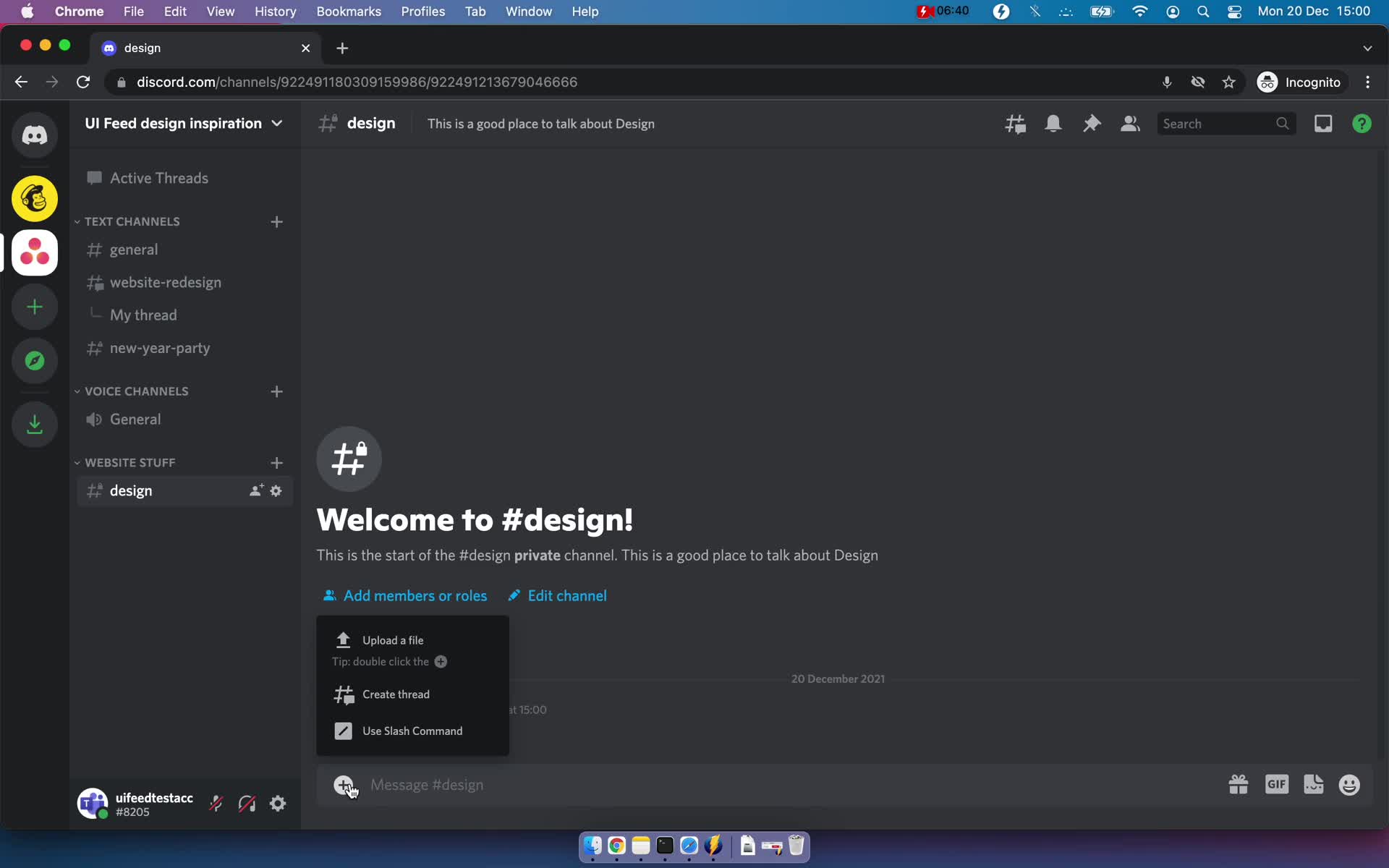
Task: Toggle microphone mute in user panel
Action: (x=216, y=803)
